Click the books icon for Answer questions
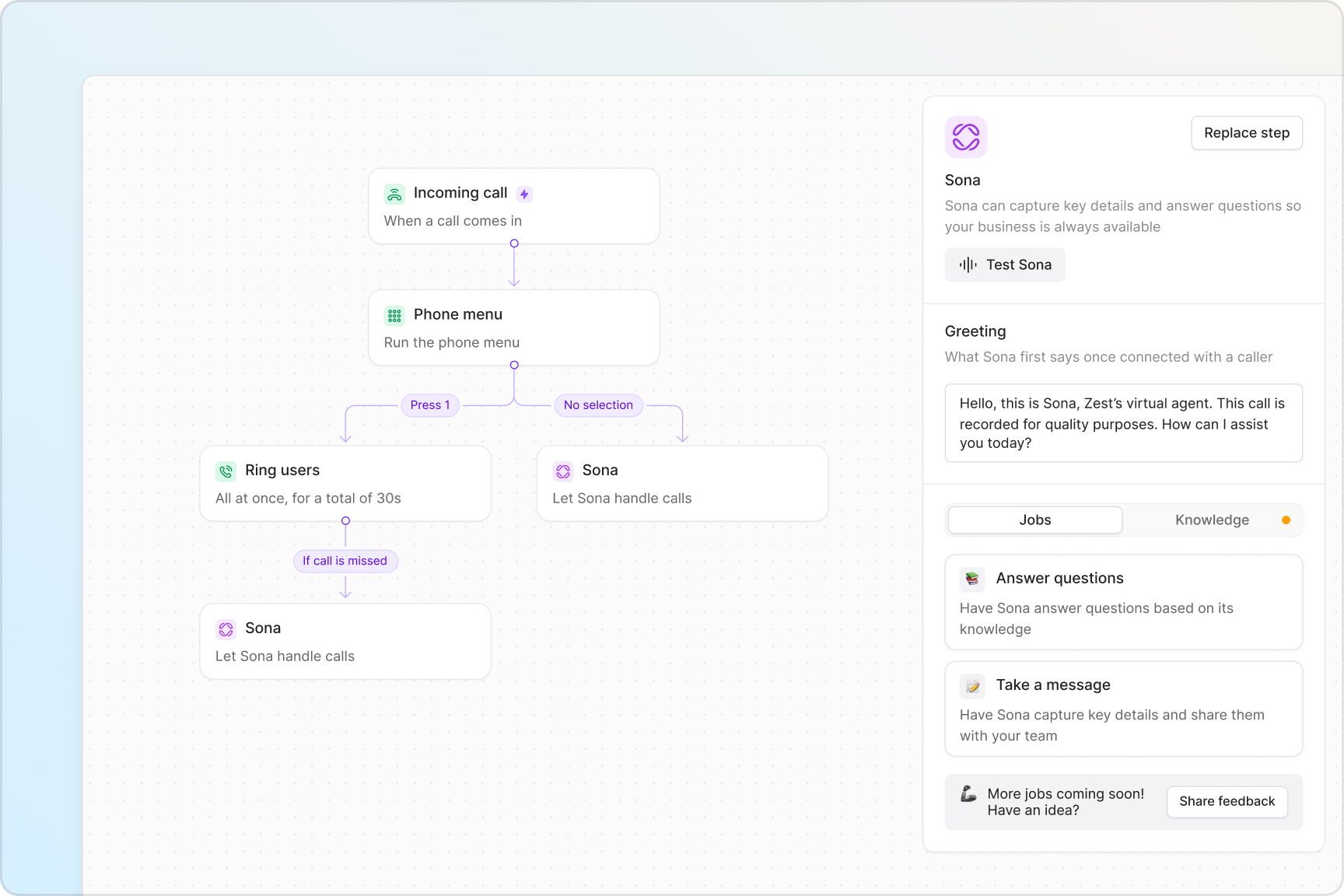The width and height of the screenshot is (1344, 896). (972, 579)
